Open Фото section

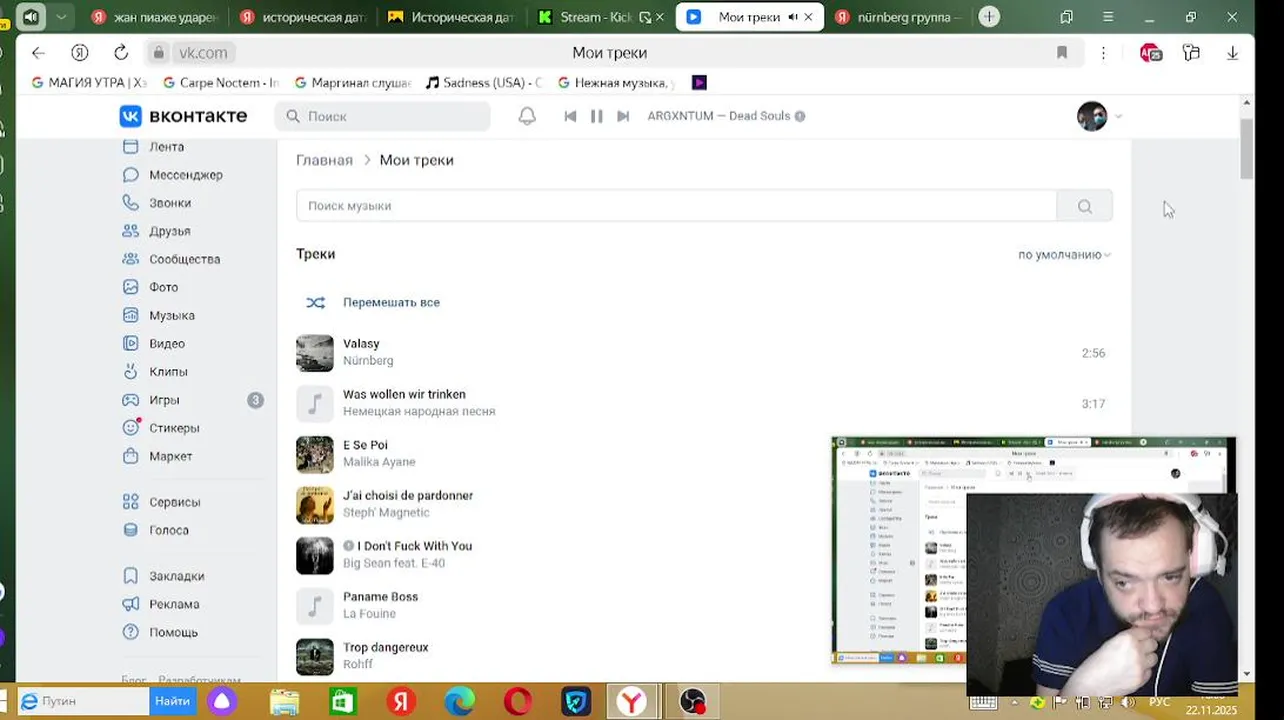163,287
